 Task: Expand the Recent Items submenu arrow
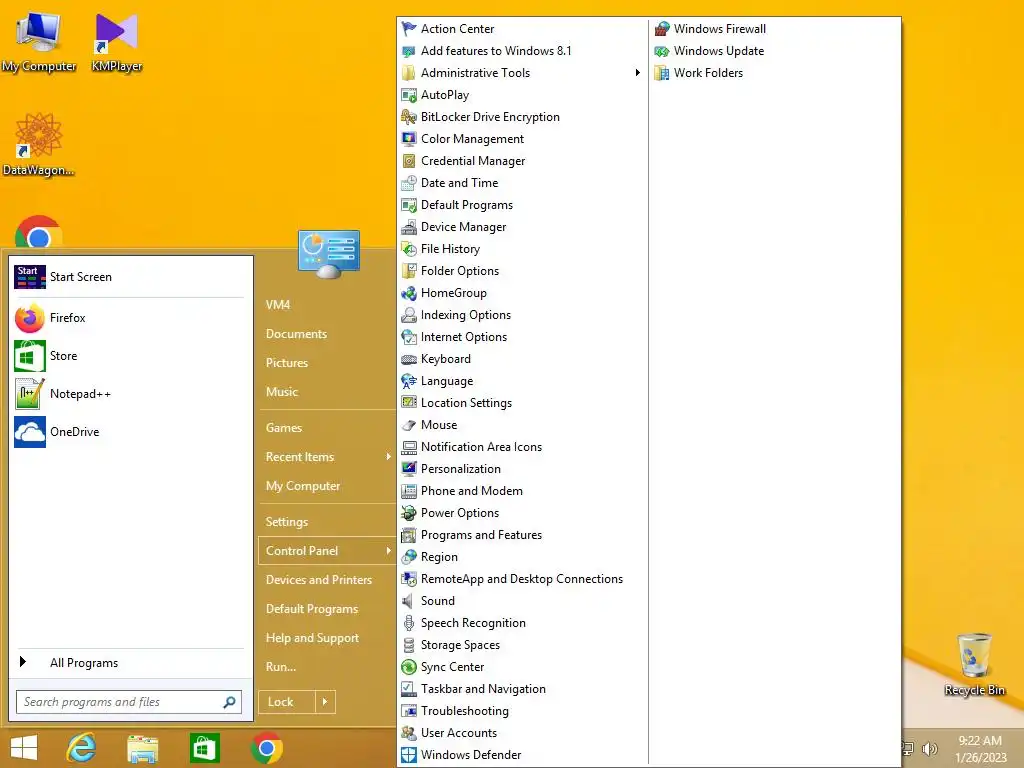click(389, 456)
